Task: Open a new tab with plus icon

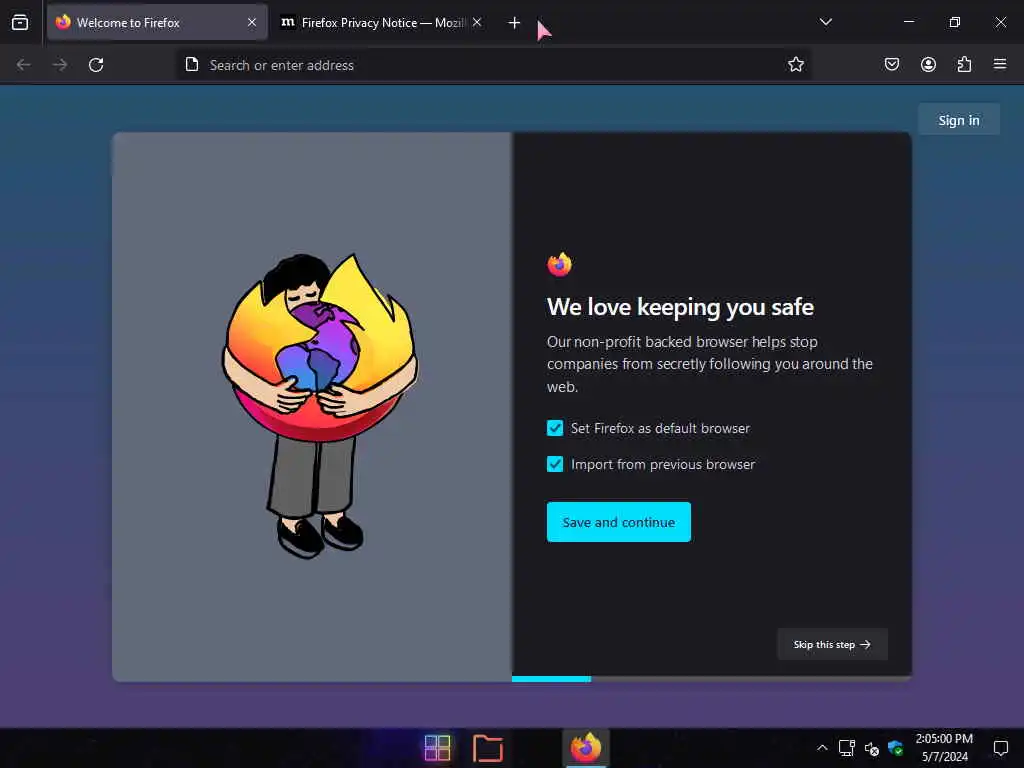Action: coord(514,23)
